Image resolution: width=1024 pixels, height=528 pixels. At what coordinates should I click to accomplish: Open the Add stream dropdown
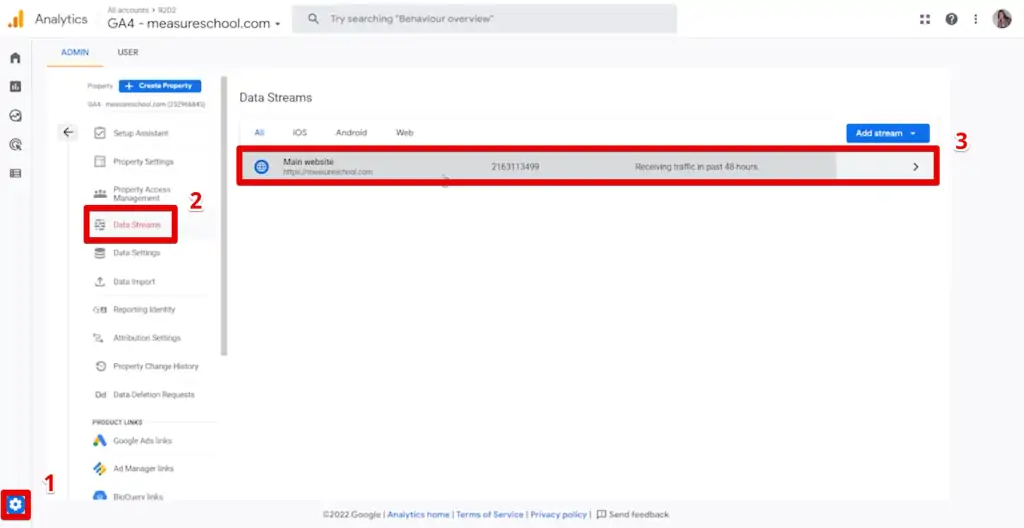coord(888,133)
